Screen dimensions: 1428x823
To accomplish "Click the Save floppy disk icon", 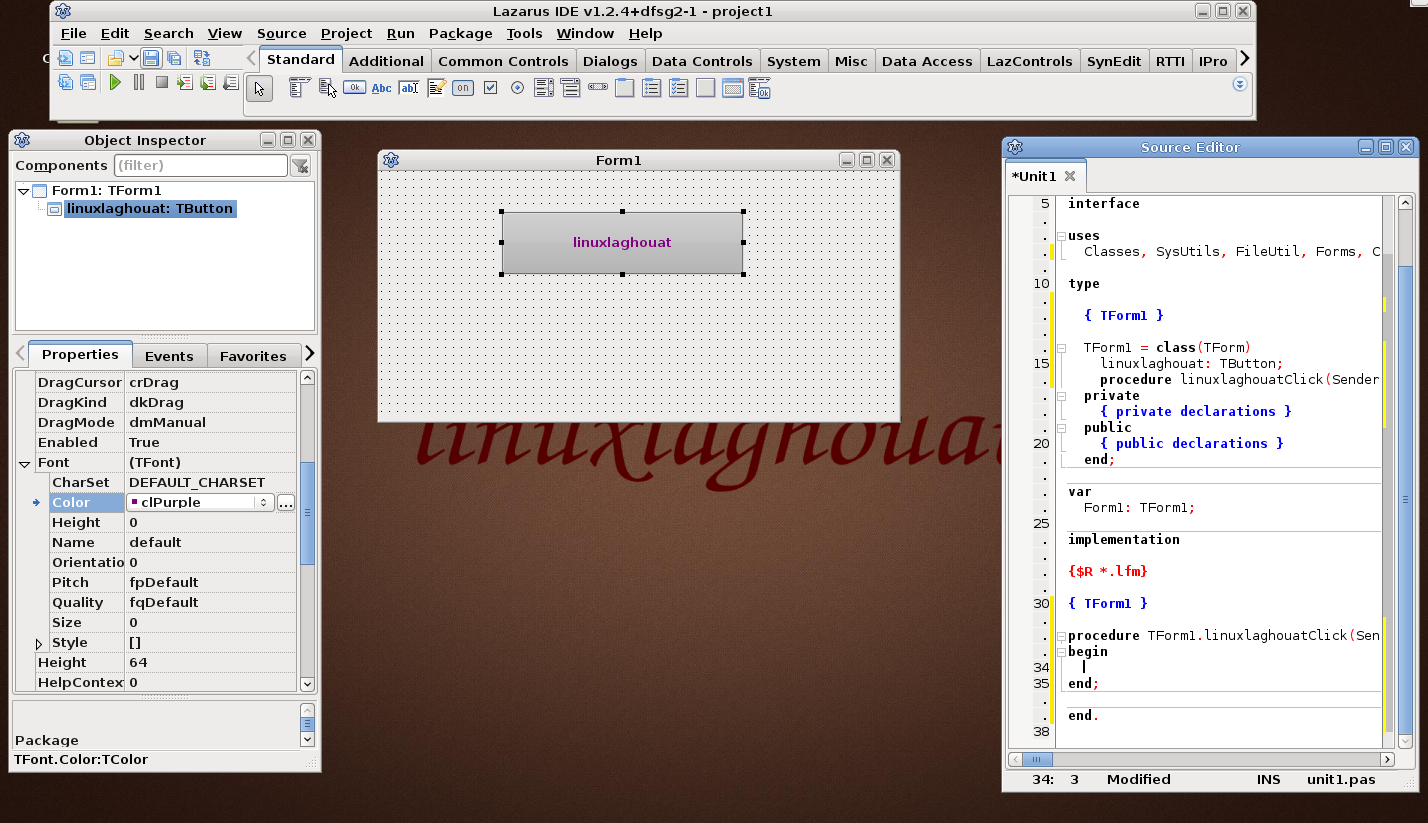I will (151, 58).
